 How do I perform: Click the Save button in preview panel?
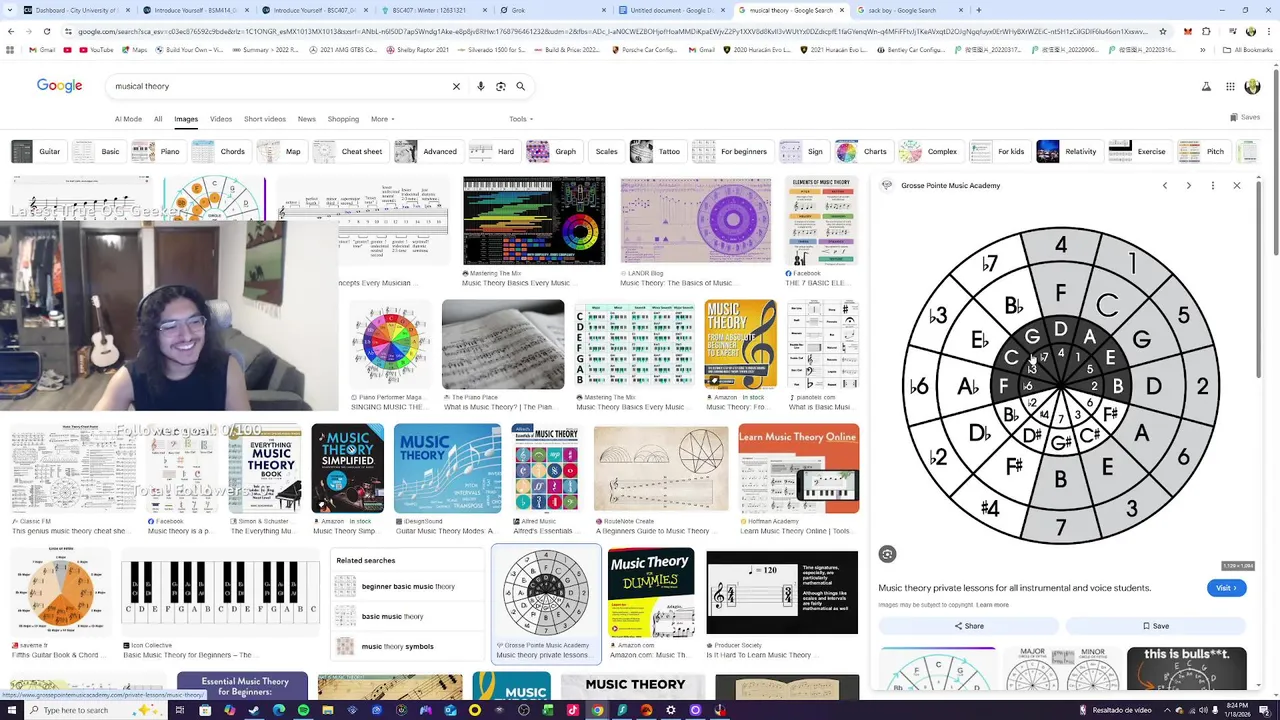tap(1156, 626)
